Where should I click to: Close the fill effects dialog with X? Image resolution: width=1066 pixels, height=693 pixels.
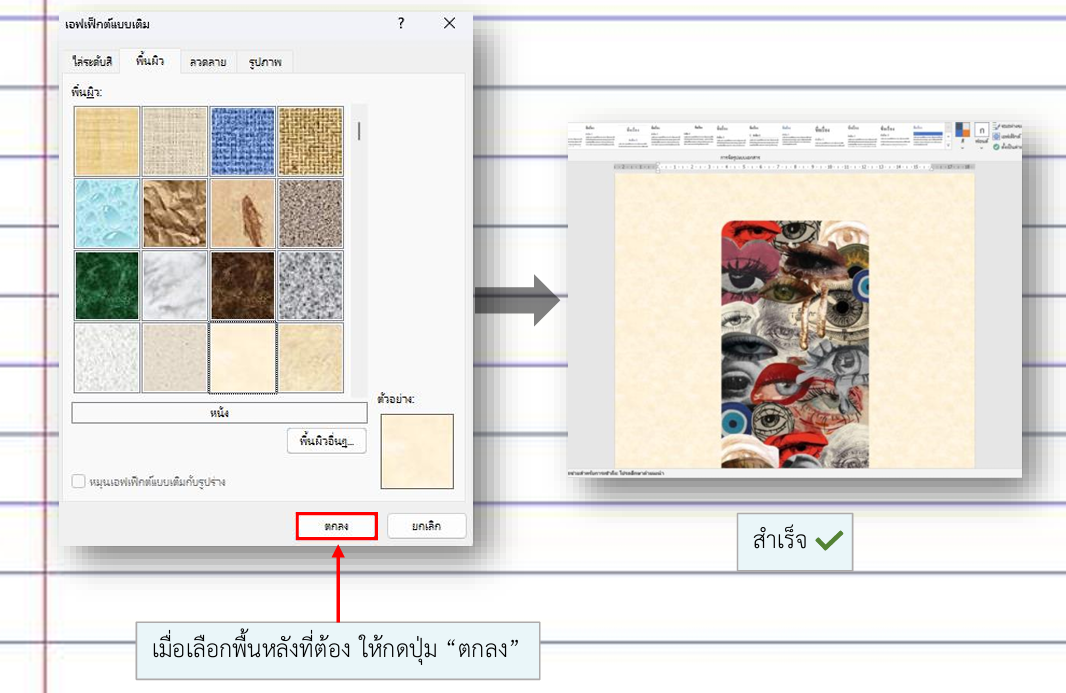449,23
